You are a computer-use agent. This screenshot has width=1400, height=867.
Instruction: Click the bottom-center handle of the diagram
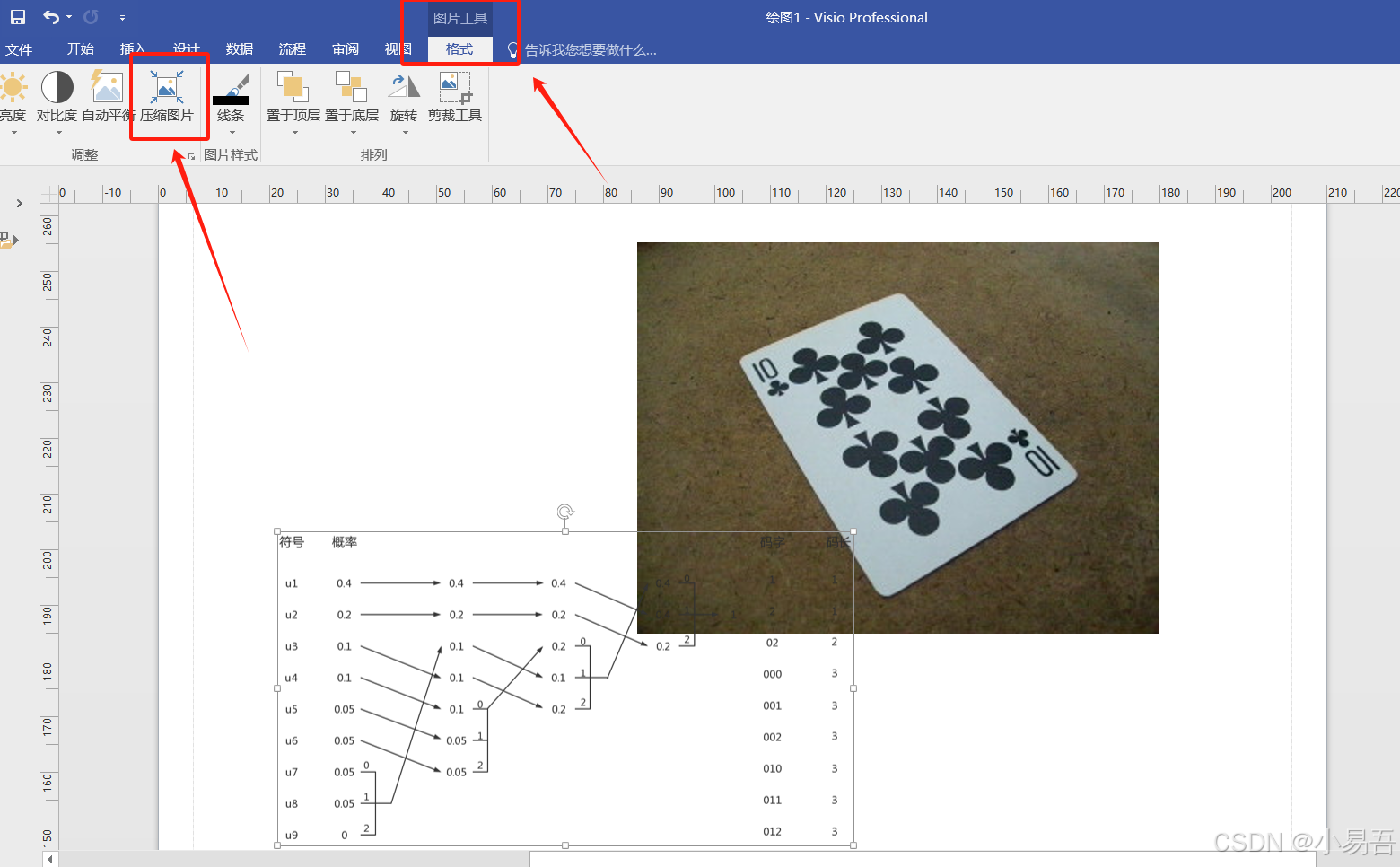(x=565, y=845)
